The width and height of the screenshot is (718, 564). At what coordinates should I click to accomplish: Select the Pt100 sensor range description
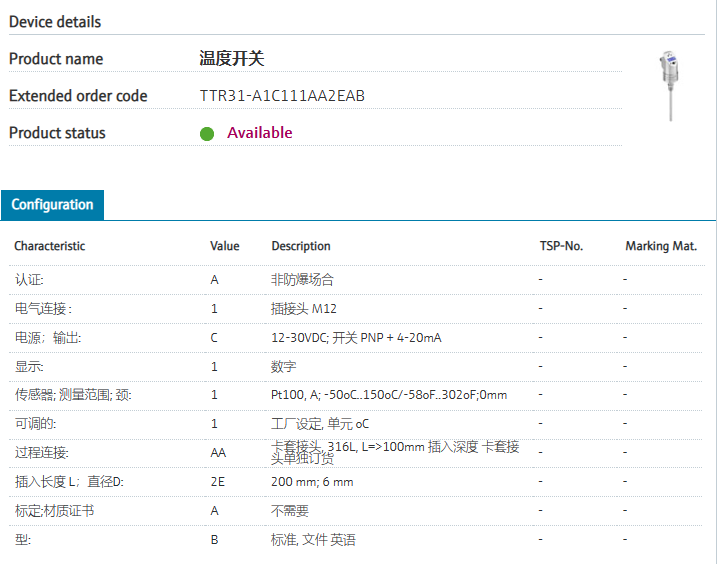click(x=389, y=395)
